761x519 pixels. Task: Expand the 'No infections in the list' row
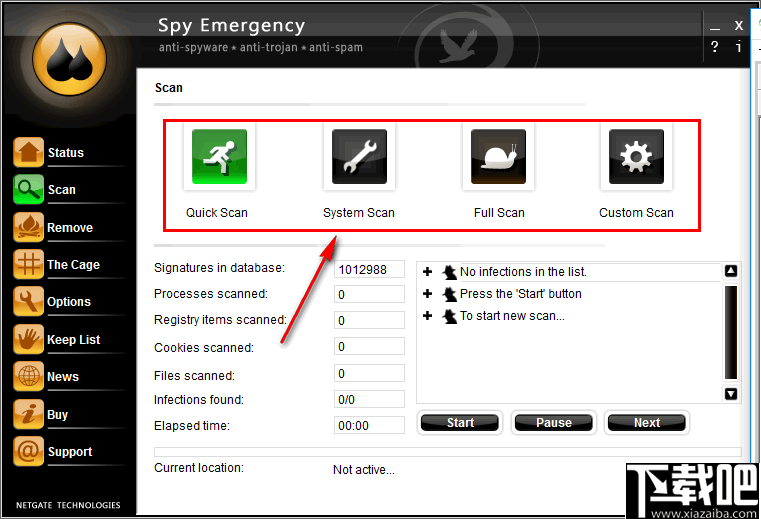pos(428,271)
